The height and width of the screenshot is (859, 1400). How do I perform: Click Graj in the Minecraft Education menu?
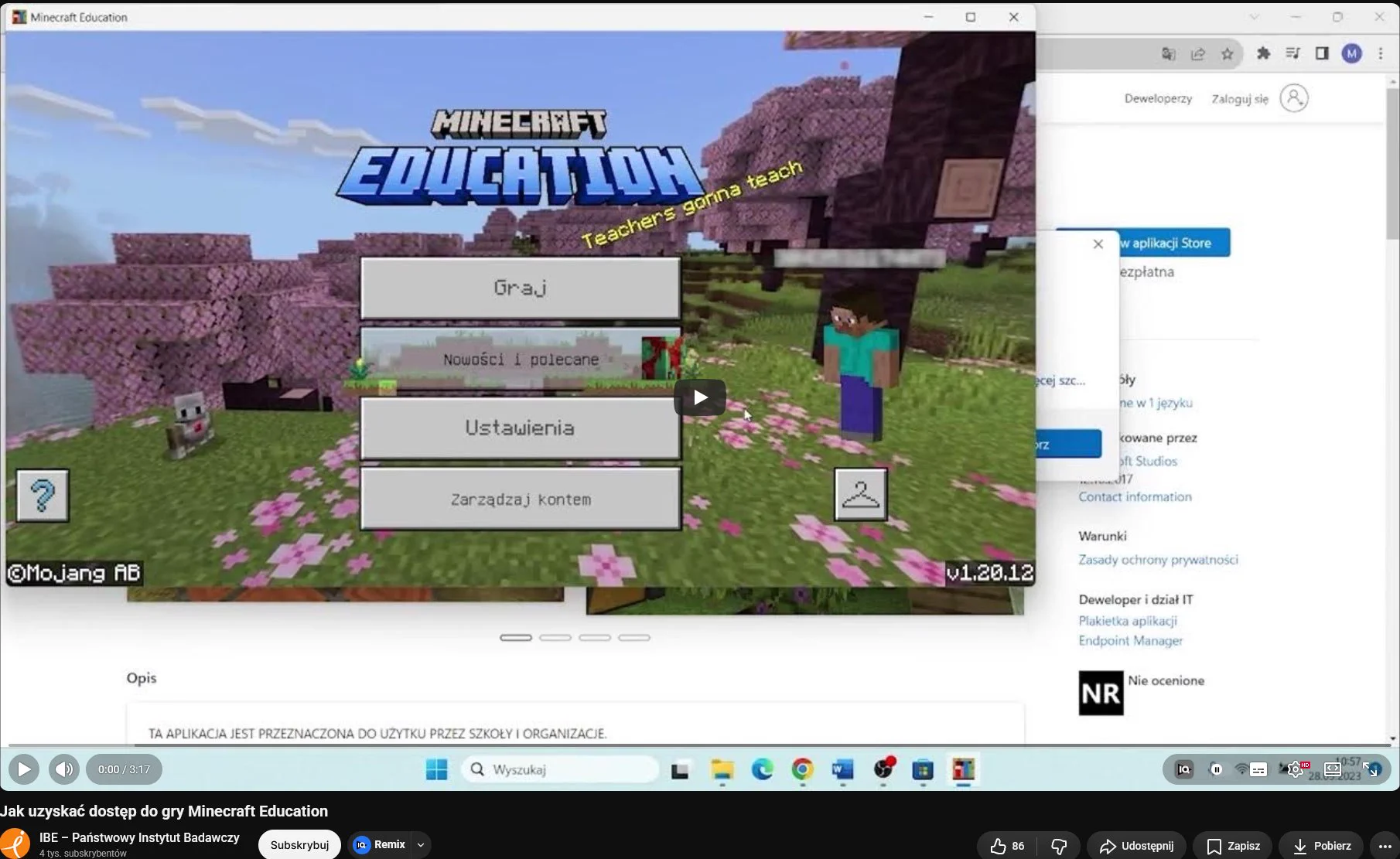[521, 288]
